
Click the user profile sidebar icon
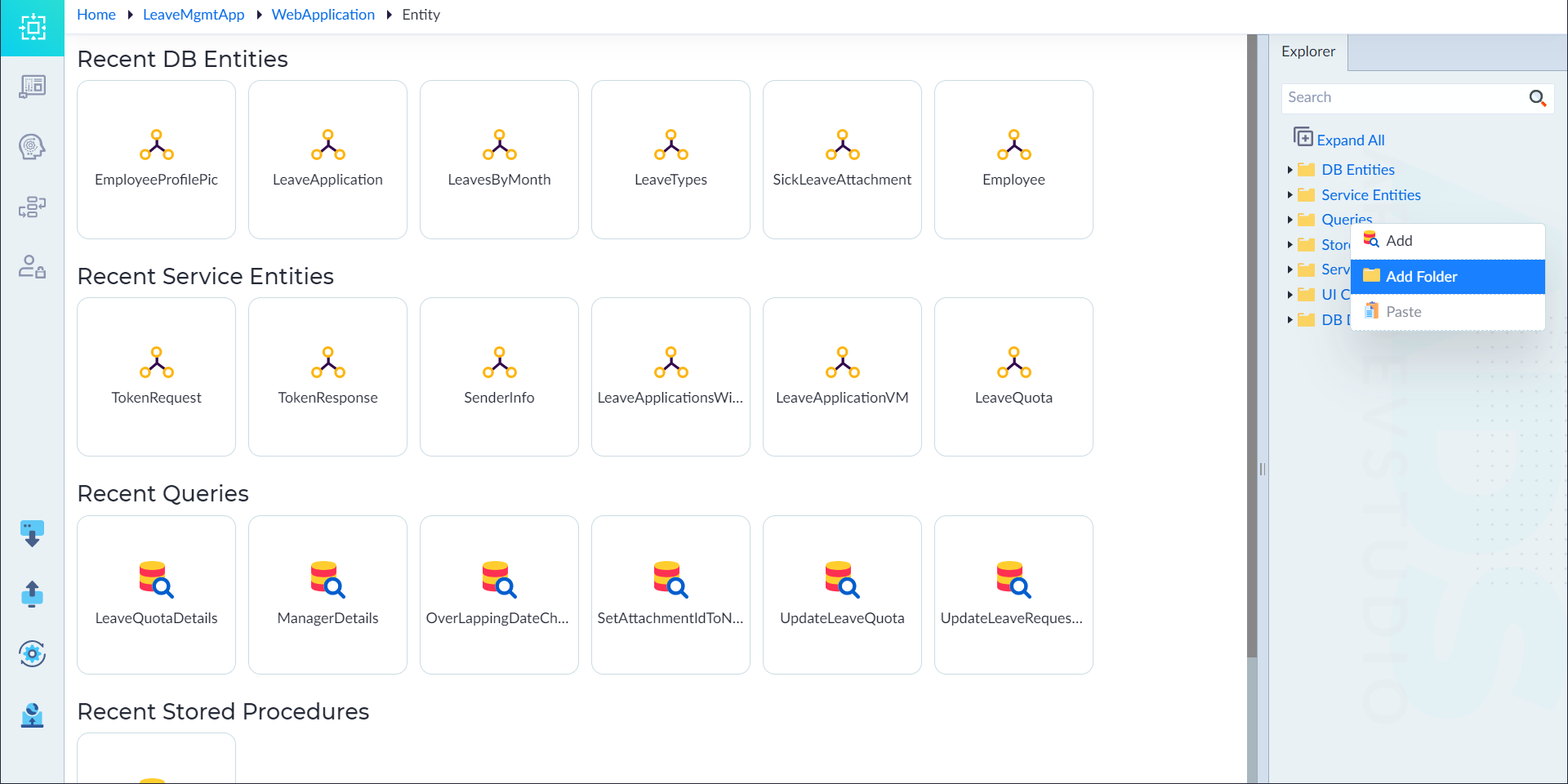point(32,715)
